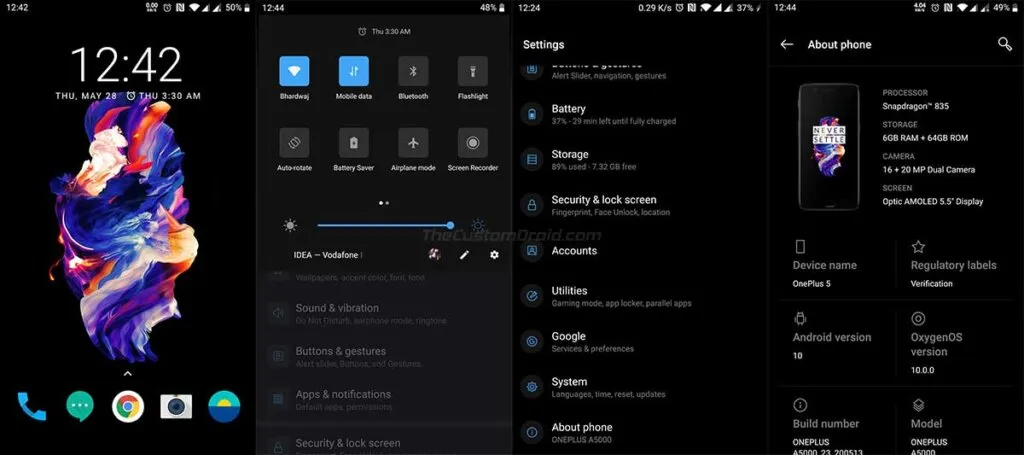Tap the alarm Thu 3:30 AM in panel
Viewport: 1024px width, 455px height.
coord(384,31)
